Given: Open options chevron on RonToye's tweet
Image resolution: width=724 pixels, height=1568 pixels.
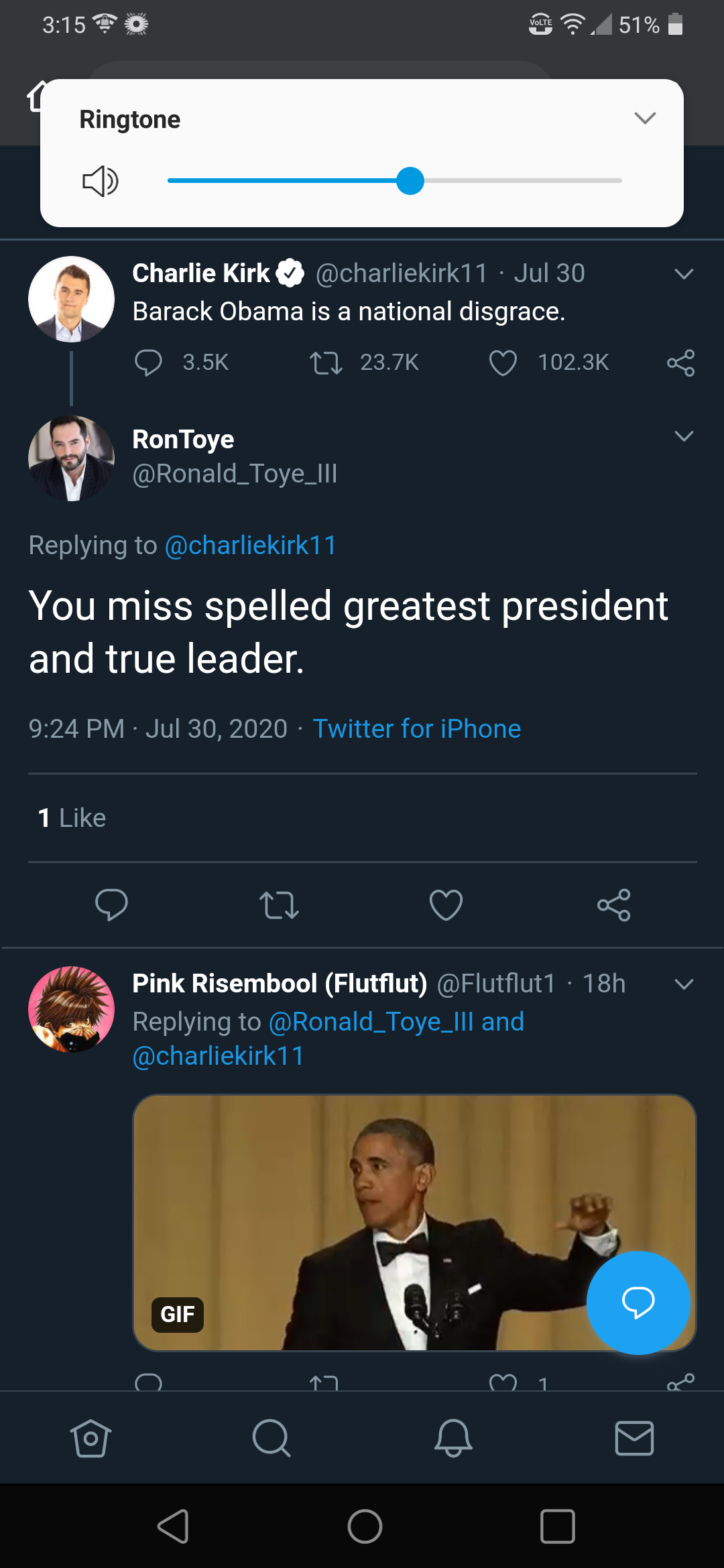Looking at the screenshot, I should (684, 436).
